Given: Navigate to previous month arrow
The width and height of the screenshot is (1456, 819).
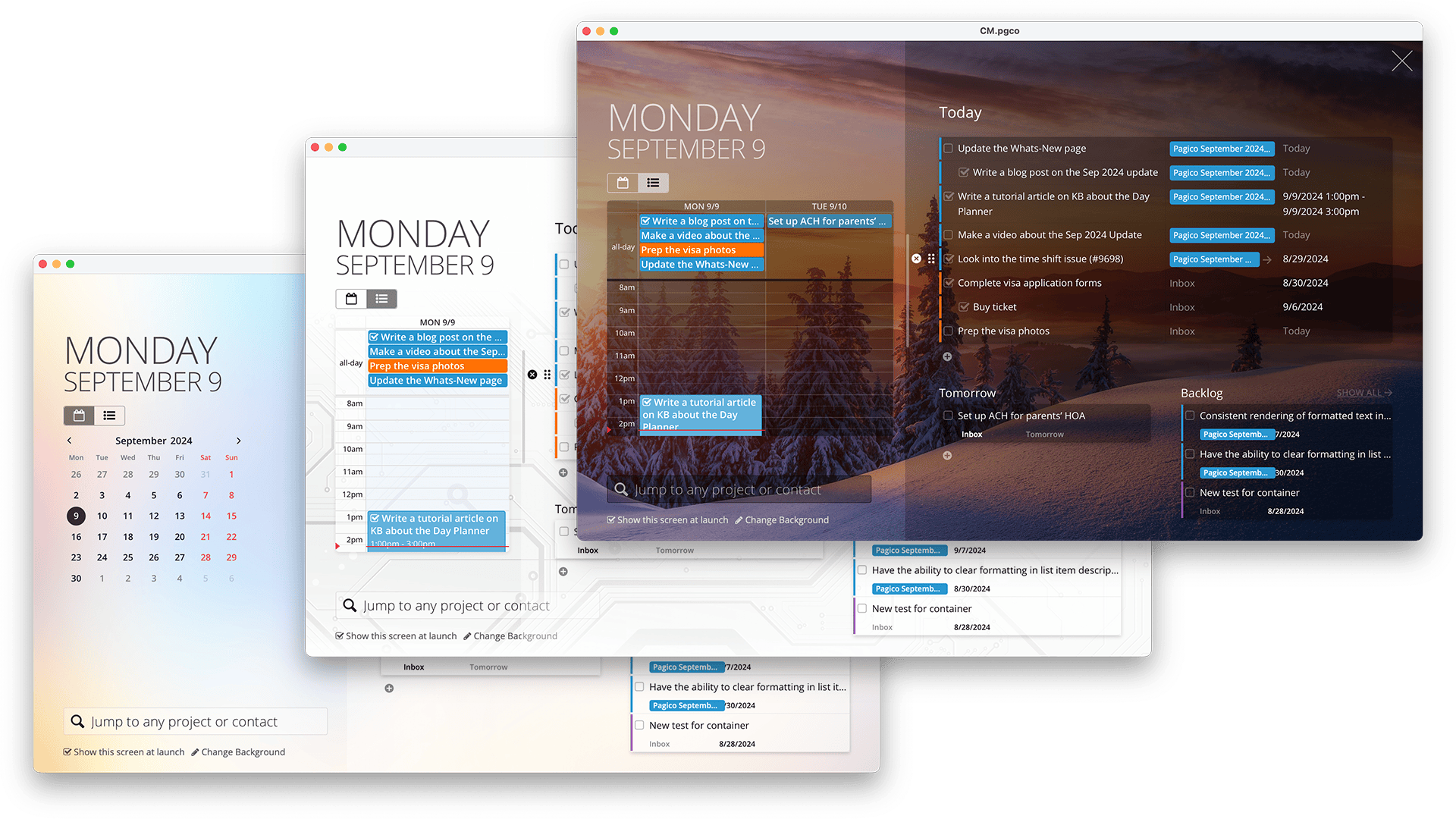Looking at the screenshot, I should (x=69, y=440).
